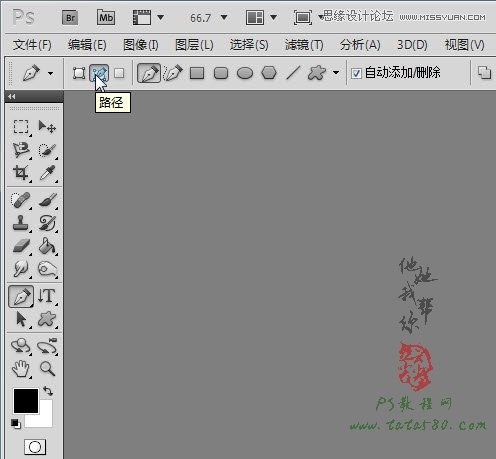Select the Magnetic Lasso tool
Screen dimensions: 496x459
(21, 150)
